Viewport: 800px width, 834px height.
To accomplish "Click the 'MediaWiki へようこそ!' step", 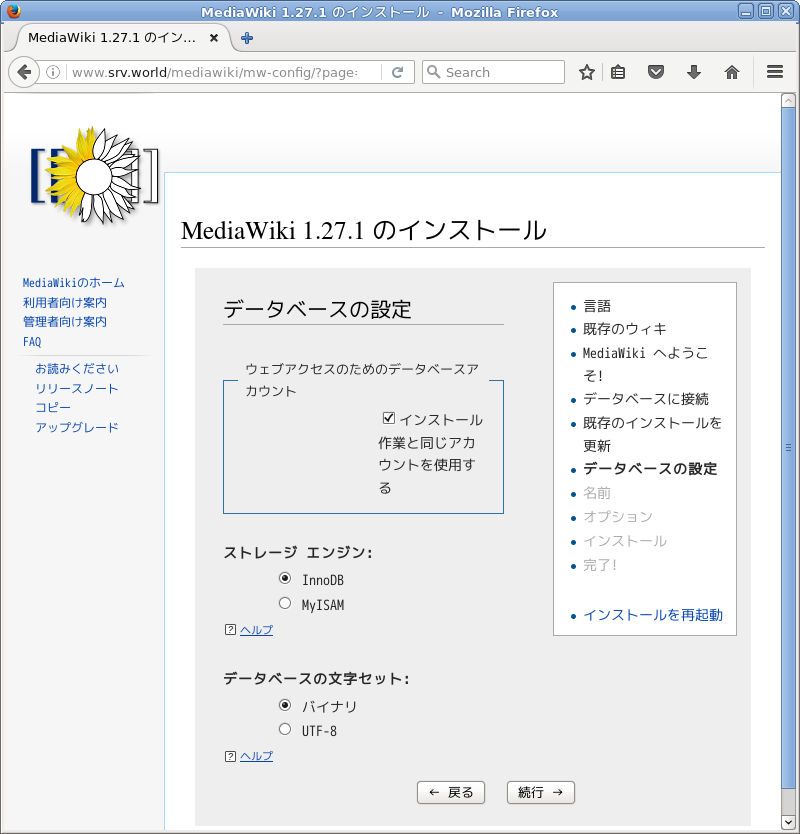I will (646, 364).
